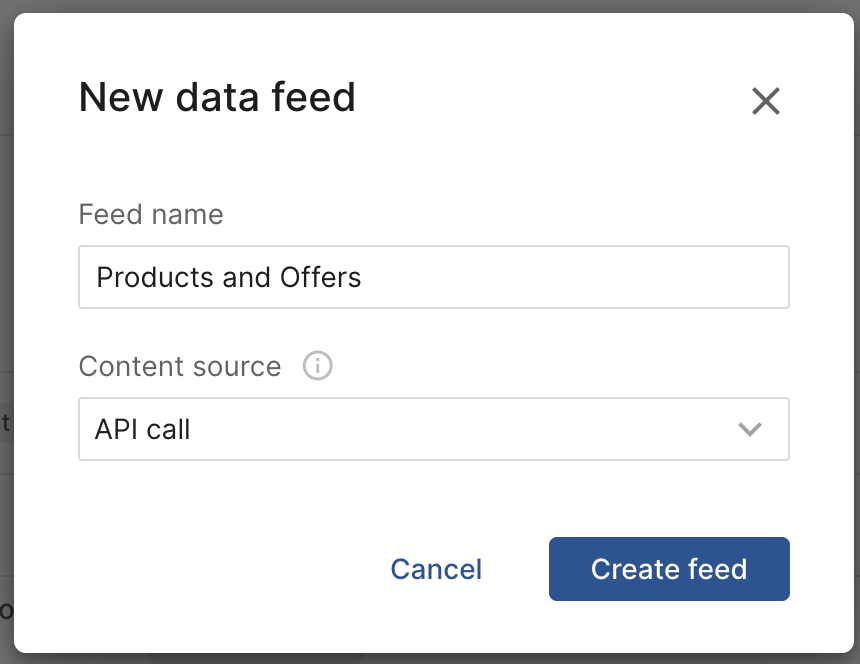Close the New data feed dialog
Image resolution: width=860 pixels, height=664 pixels.
click(x=766, y=101)
